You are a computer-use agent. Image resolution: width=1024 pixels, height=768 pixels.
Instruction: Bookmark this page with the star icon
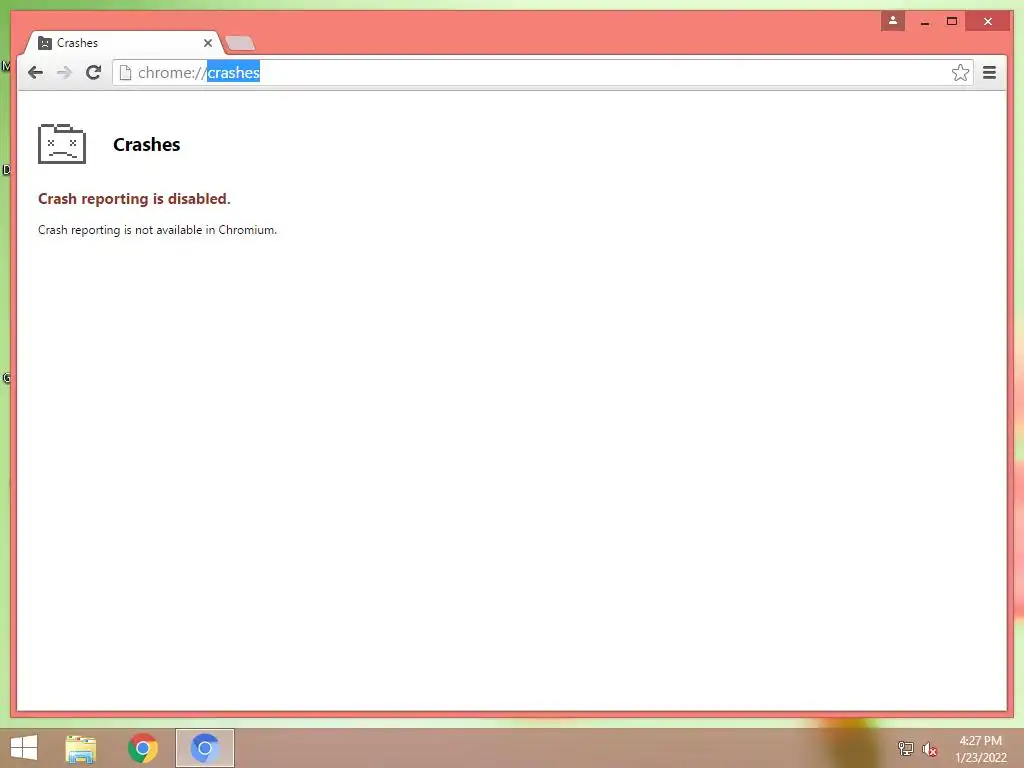960,72
